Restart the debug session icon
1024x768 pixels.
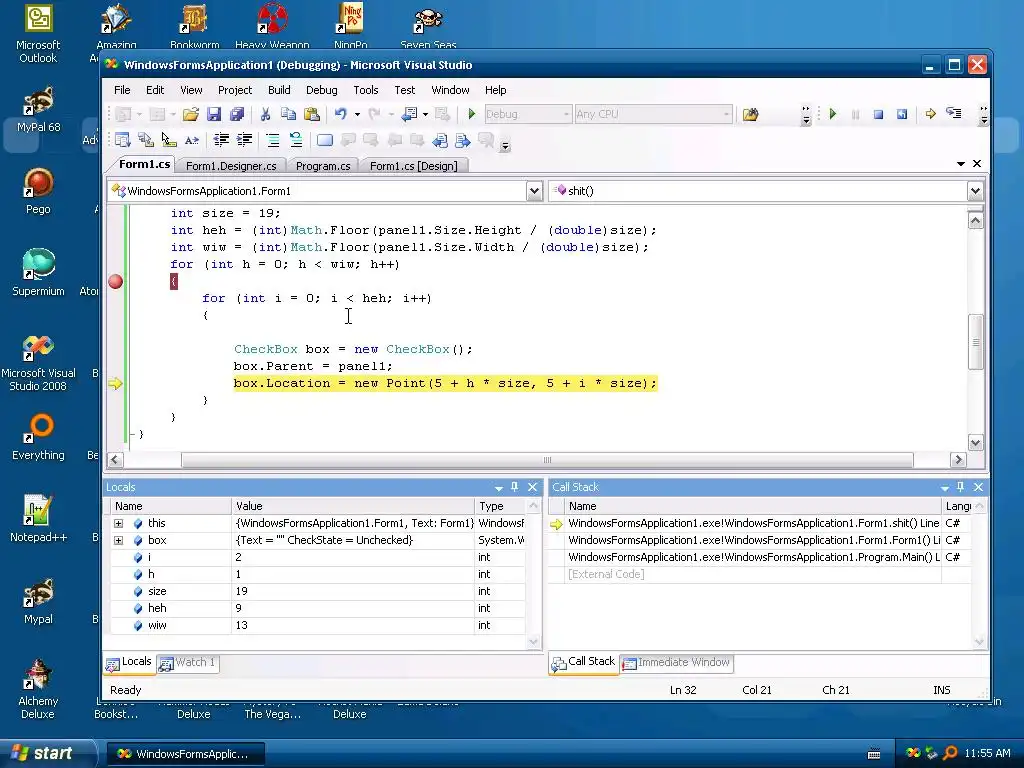(902, 114)
